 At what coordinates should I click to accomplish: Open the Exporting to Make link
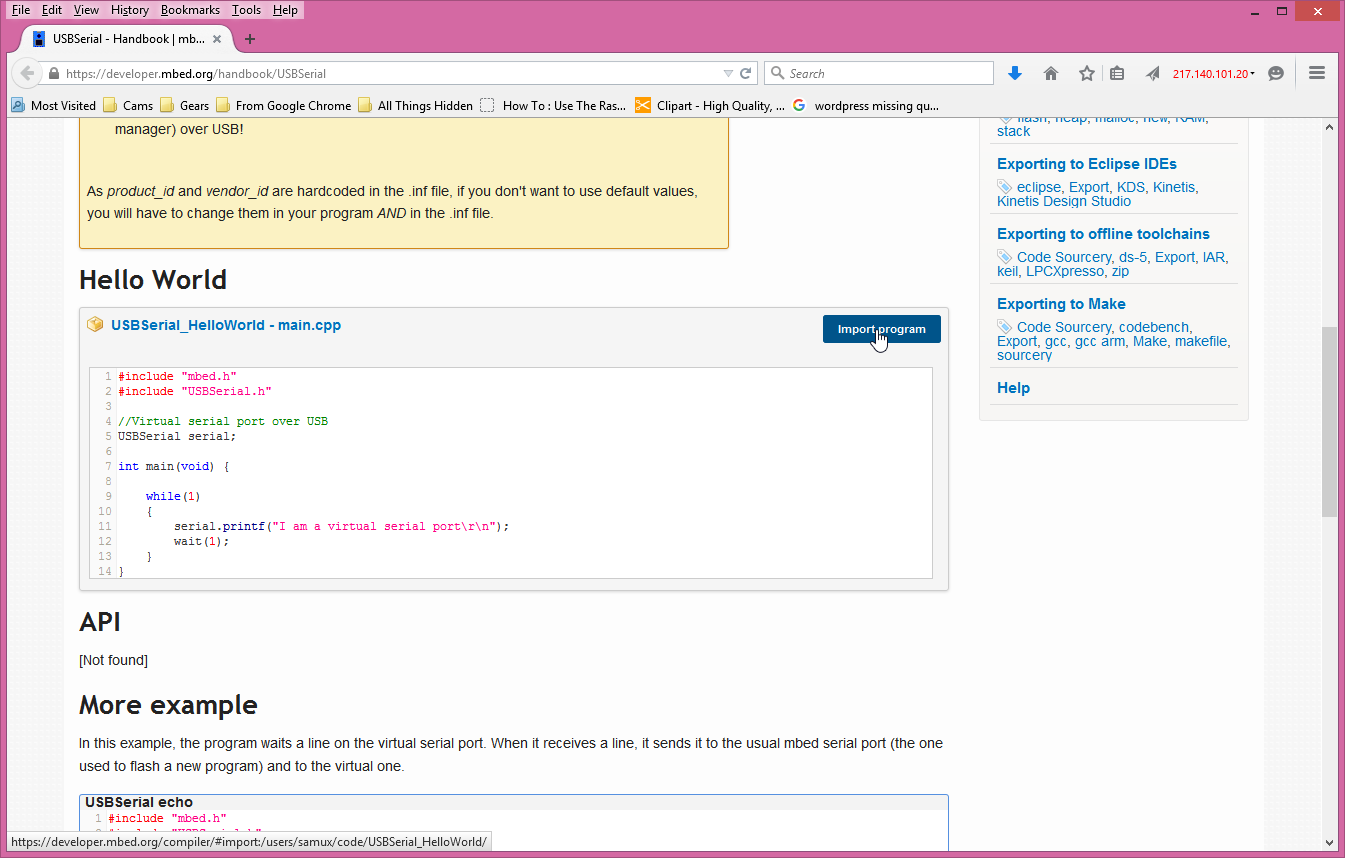[x=1061, y=304]
